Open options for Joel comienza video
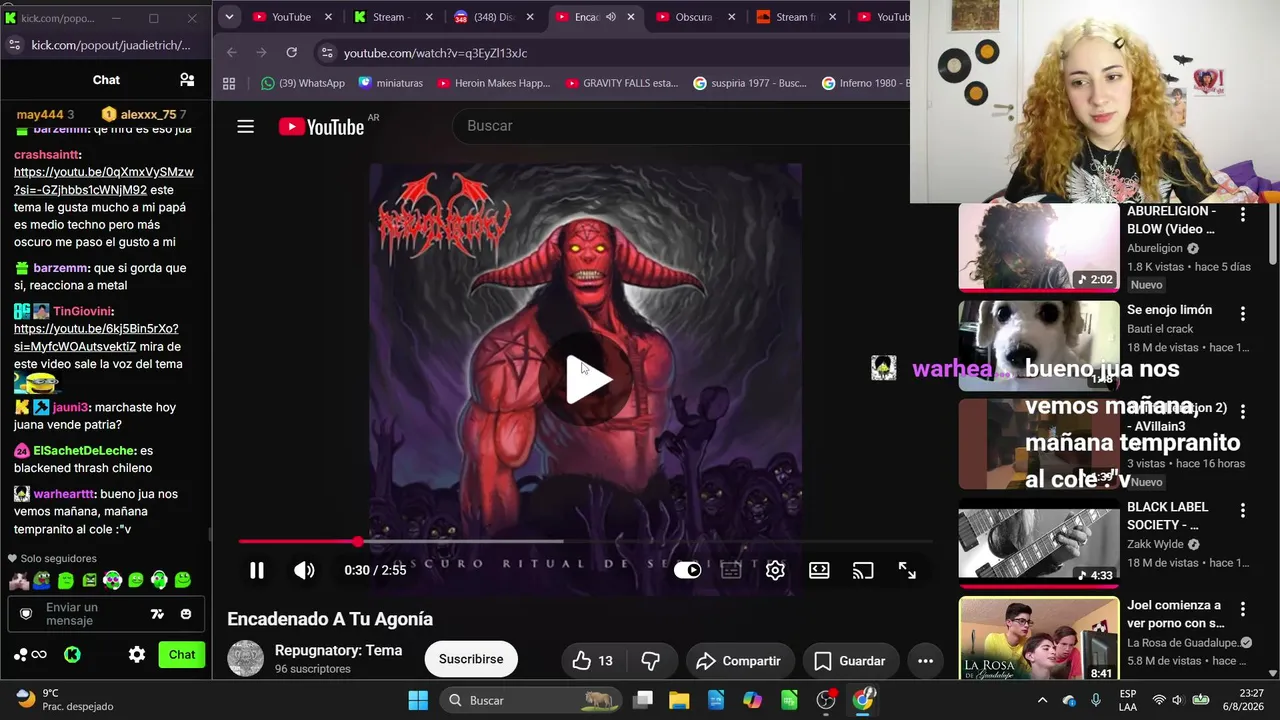Screen dimensions: 1280x720 [x=1243, y=609]
